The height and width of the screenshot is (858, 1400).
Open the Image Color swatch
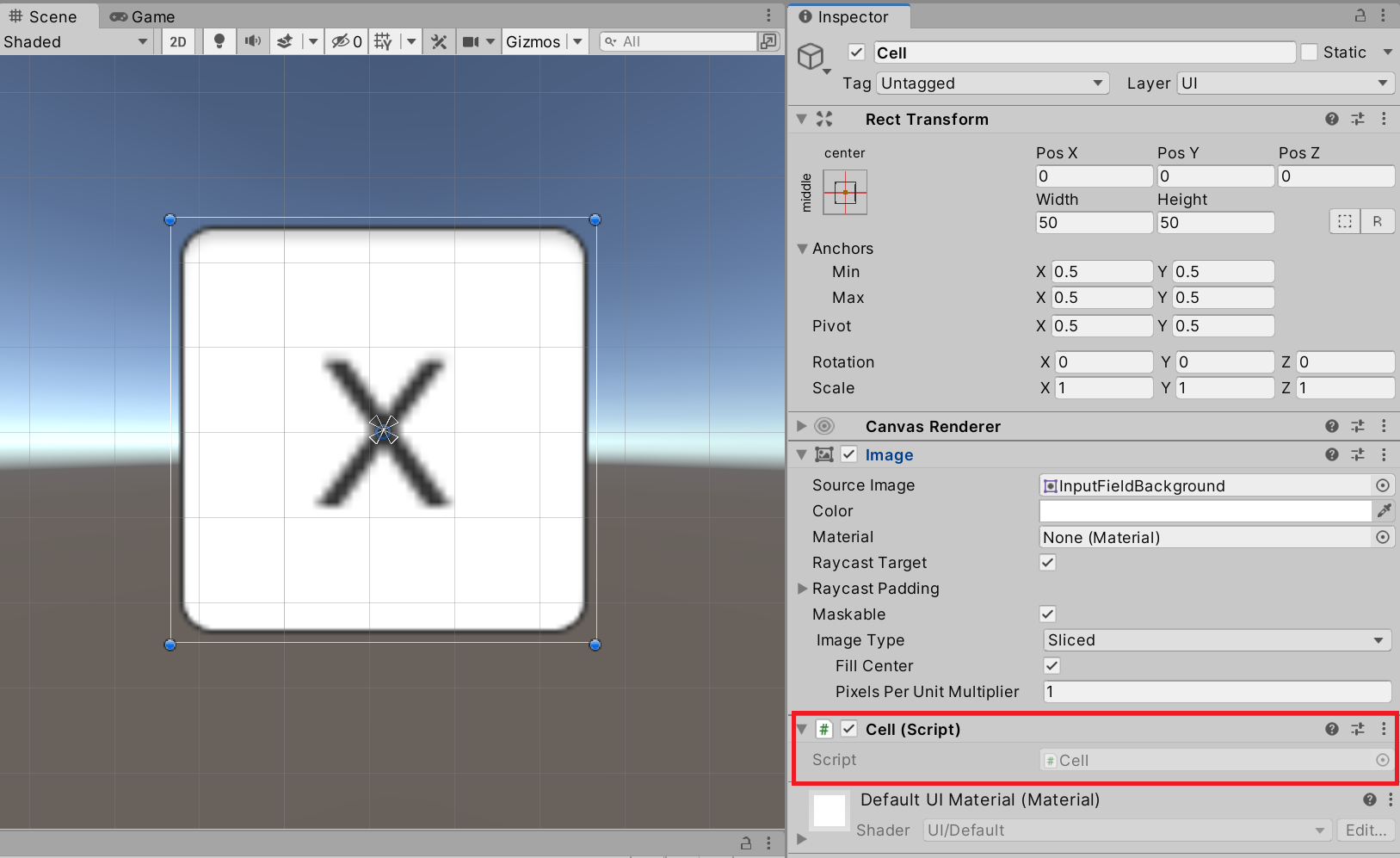(1205, 511)
